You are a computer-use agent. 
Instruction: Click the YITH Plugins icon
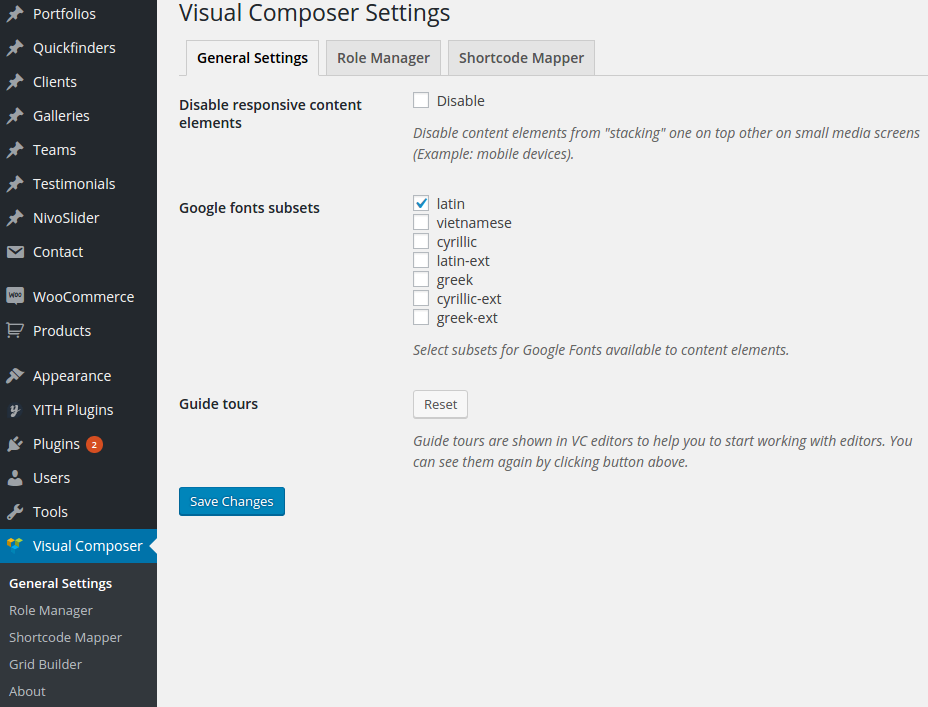(15, 410)
